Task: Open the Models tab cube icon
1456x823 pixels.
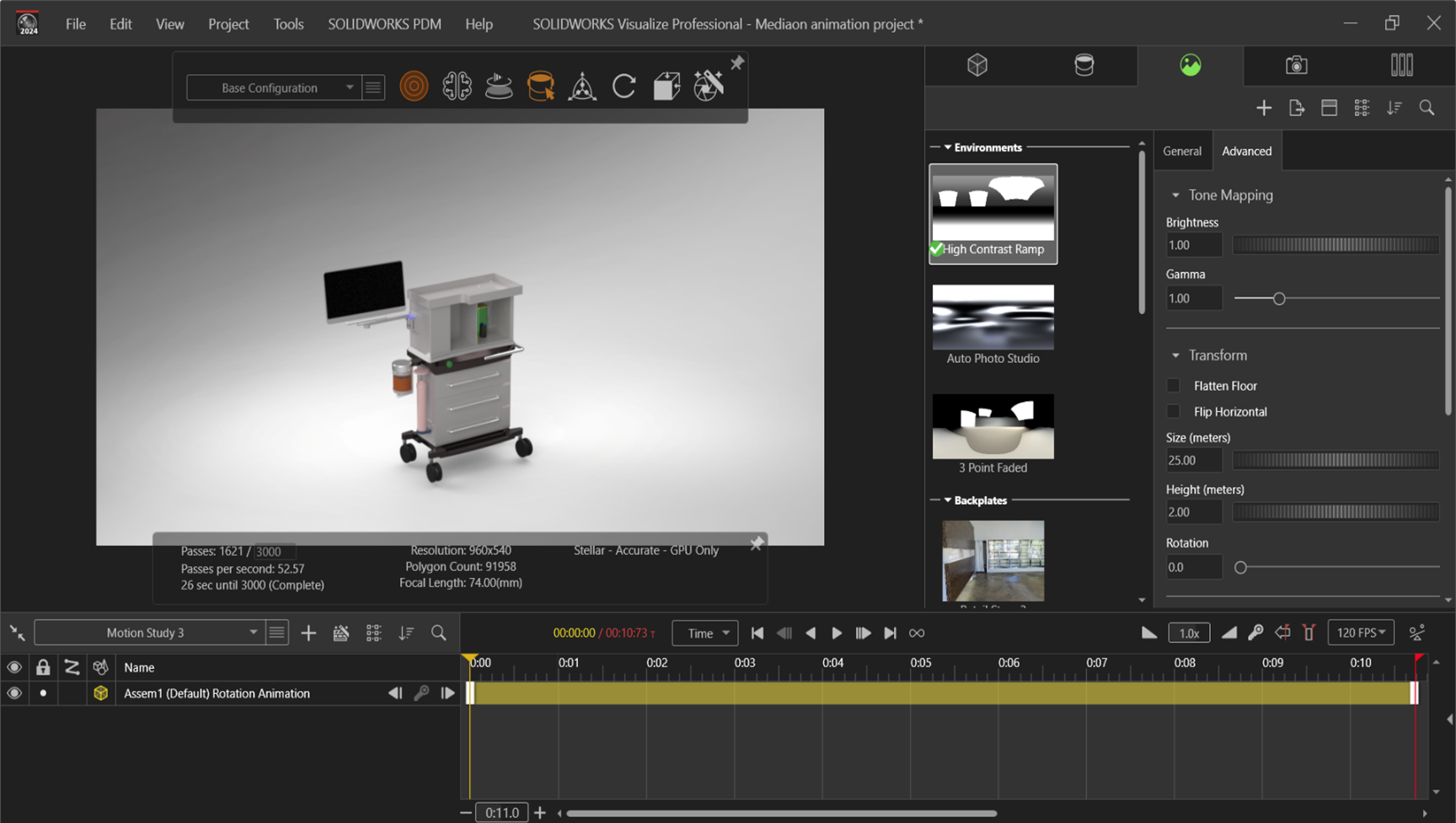Action: [977, 65]
